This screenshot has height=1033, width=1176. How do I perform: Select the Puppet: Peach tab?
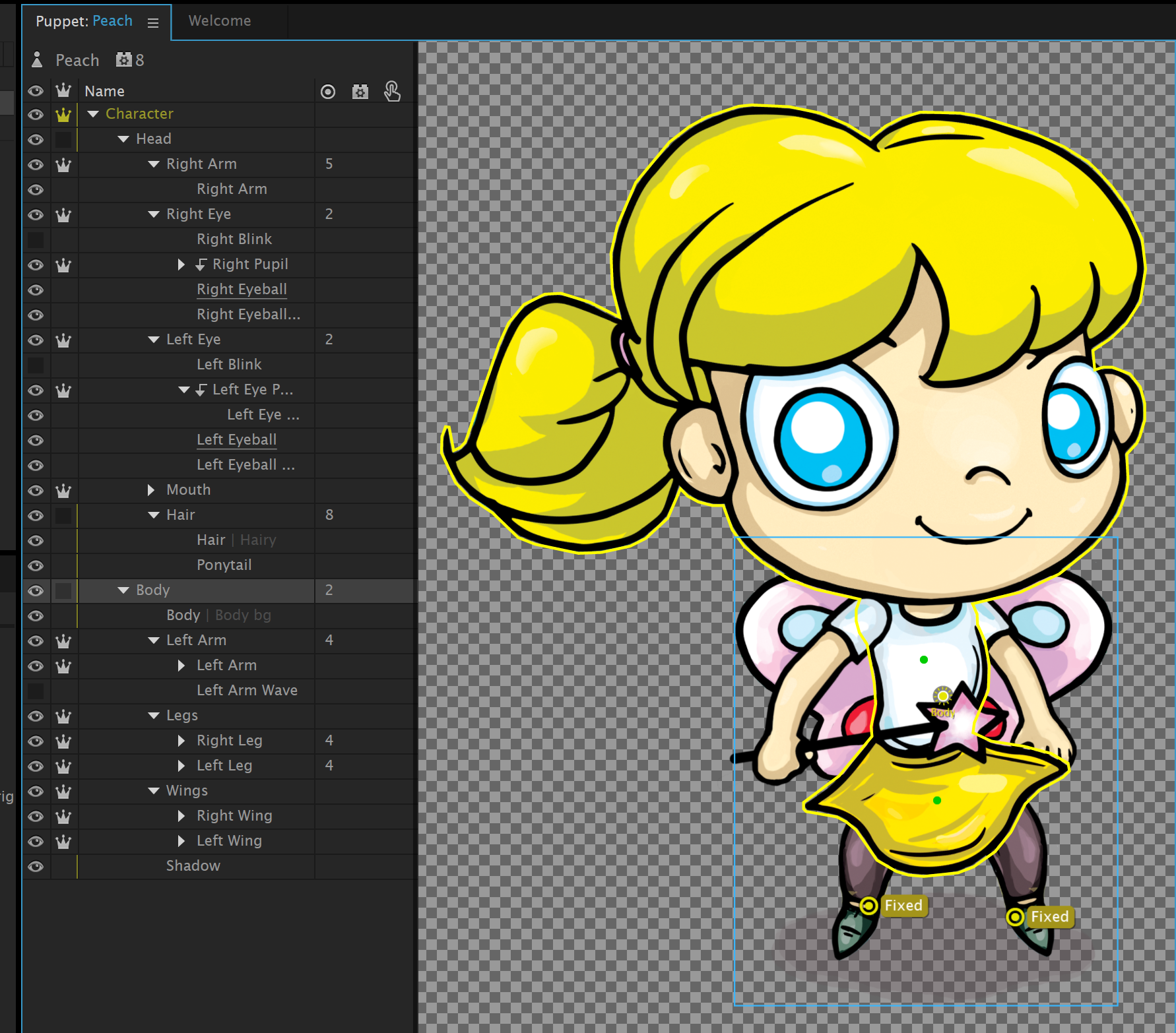pyautogui.click(x=84, y=21)
